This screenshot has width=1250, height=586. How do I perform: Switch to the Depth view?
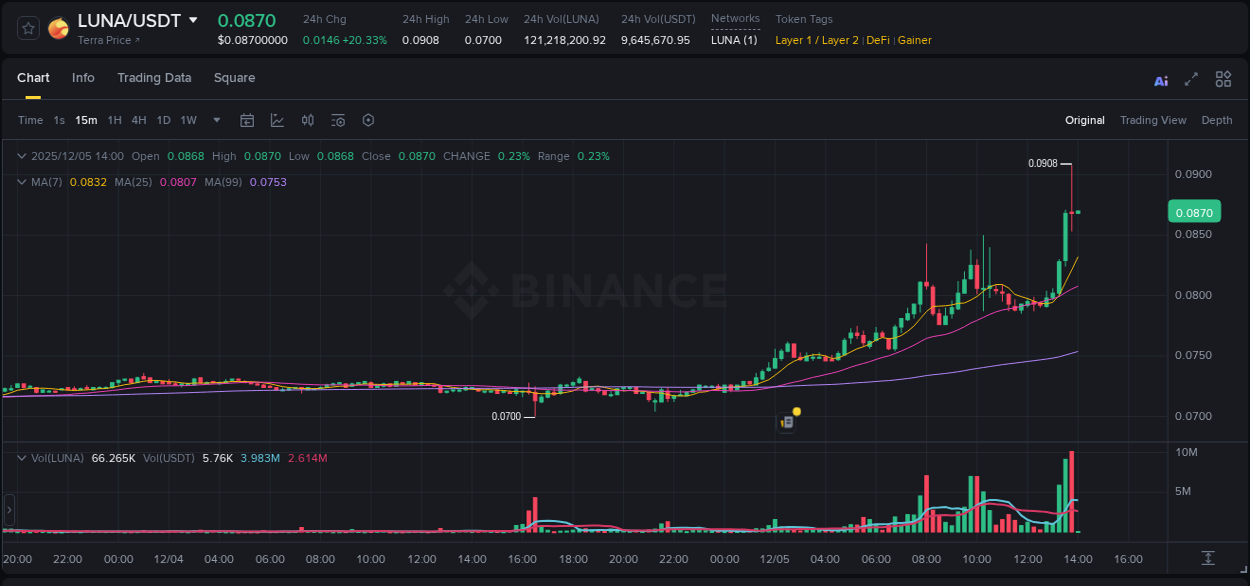point(1217,120)
